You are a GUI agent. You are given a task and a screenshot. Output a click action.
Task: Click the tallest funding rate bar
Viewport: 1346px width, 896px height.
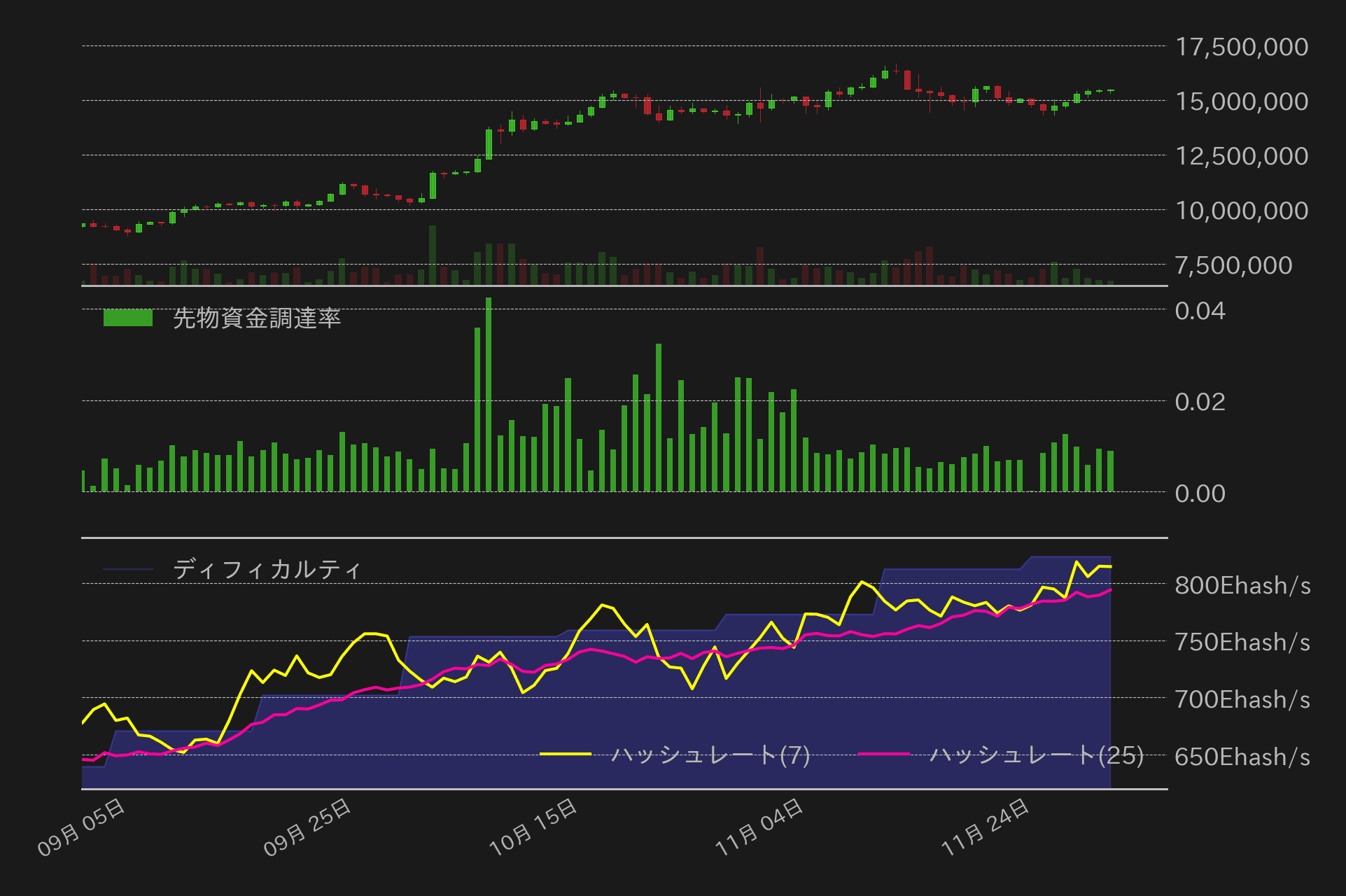tap(489, 394)
